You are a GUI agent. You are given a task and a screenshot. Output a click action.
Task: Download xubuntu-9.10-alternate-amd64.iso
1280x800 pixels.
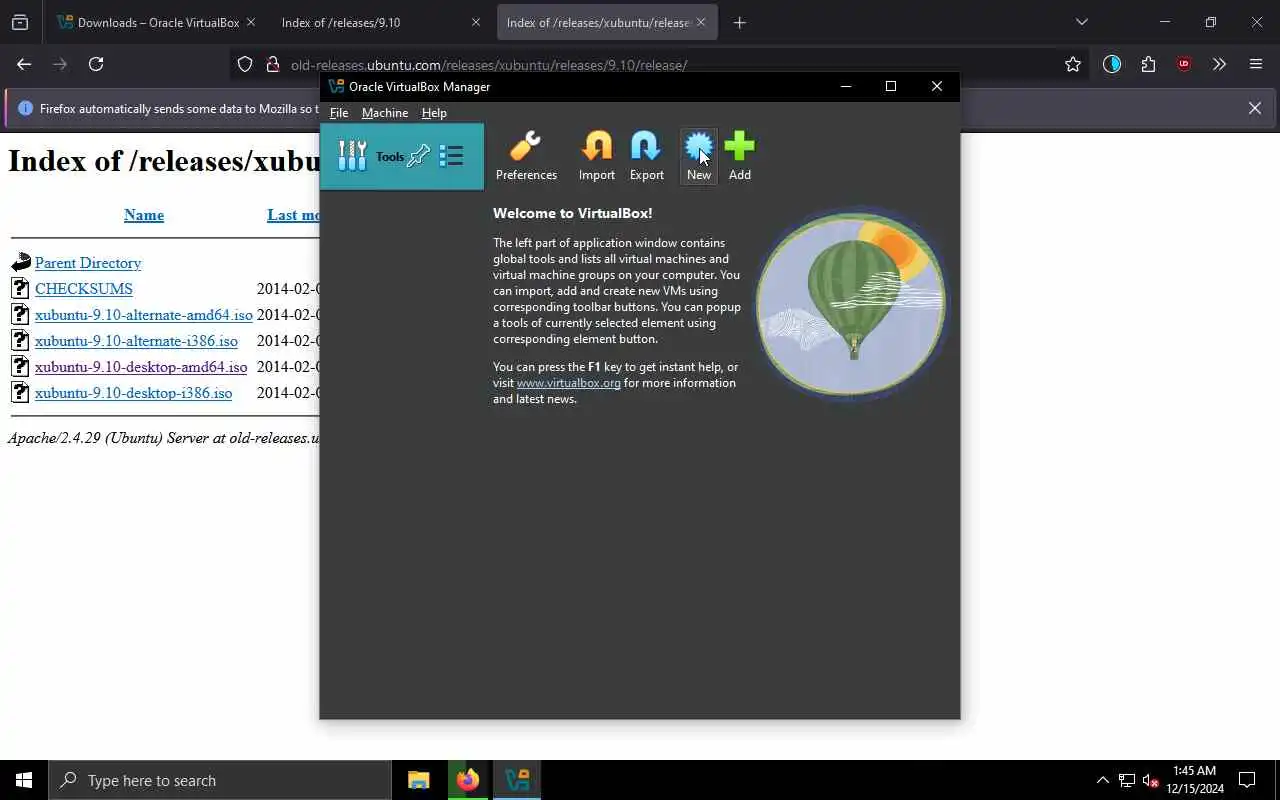144,315
